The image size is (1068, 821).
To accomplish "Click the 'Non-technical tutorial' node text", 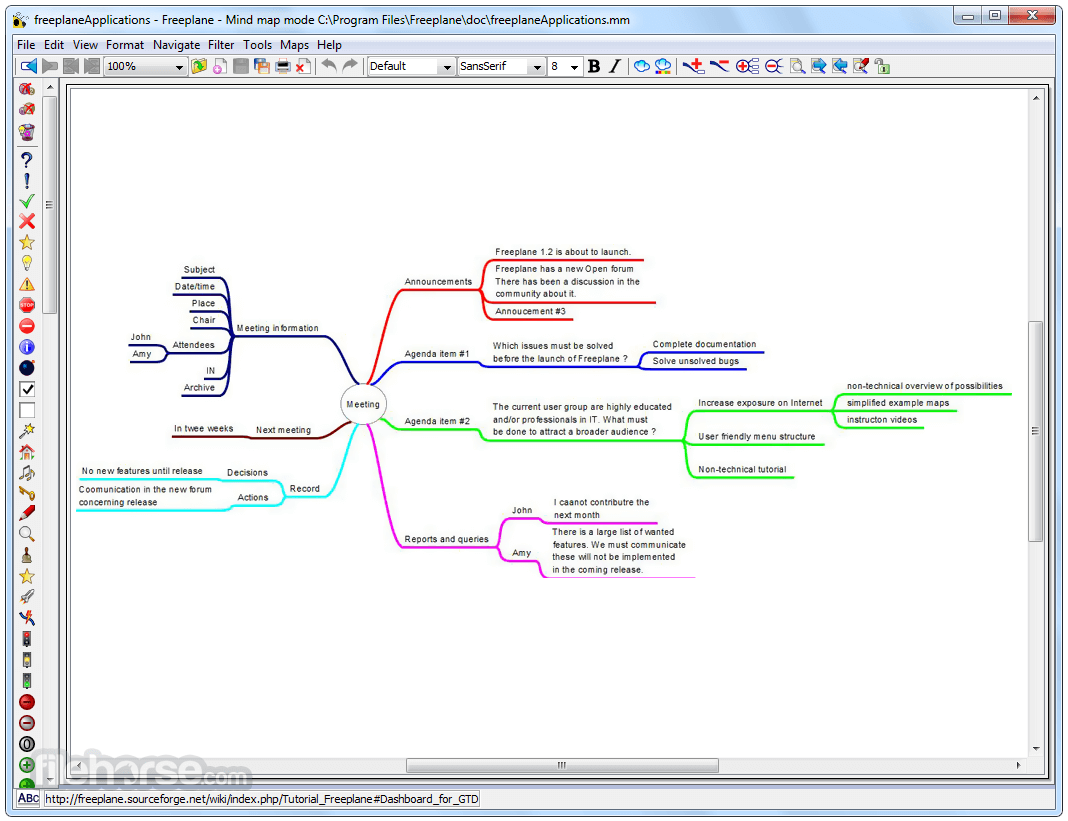I will pyautogui.click(x=742, y=469).
